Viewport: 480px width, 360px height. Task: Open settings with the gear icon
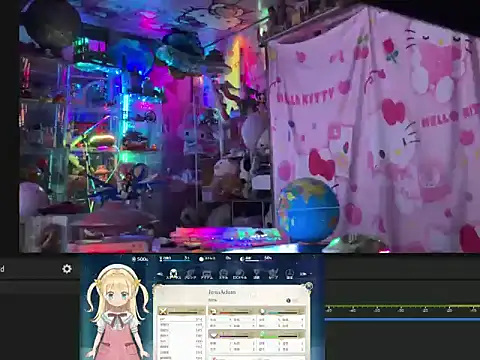[67, 269]
